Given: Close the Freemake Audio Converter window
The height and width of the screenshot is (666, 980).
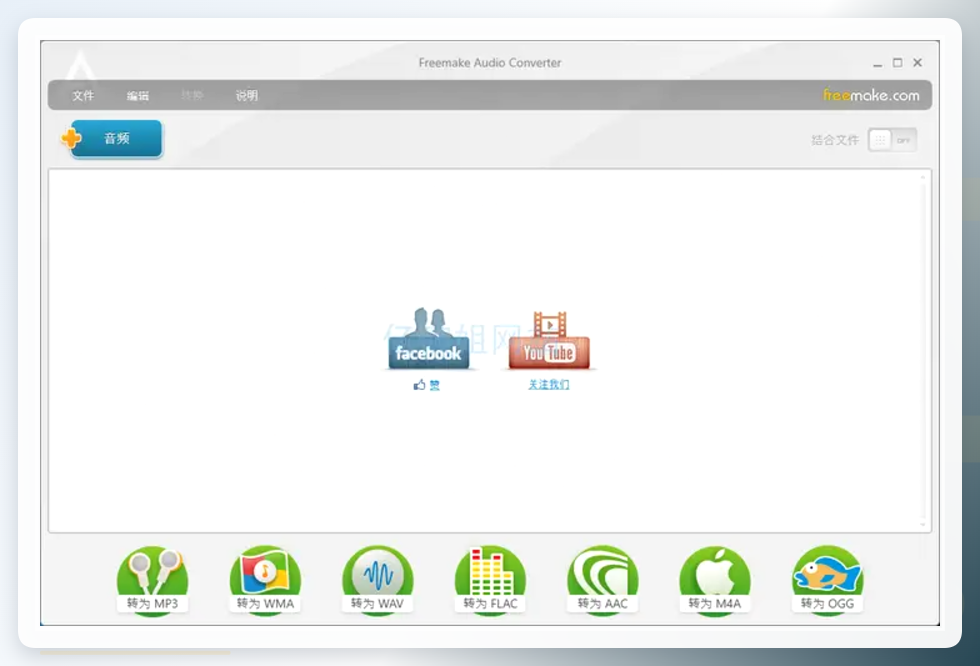Looking at the screenshot, I should (x=918, y=62).
